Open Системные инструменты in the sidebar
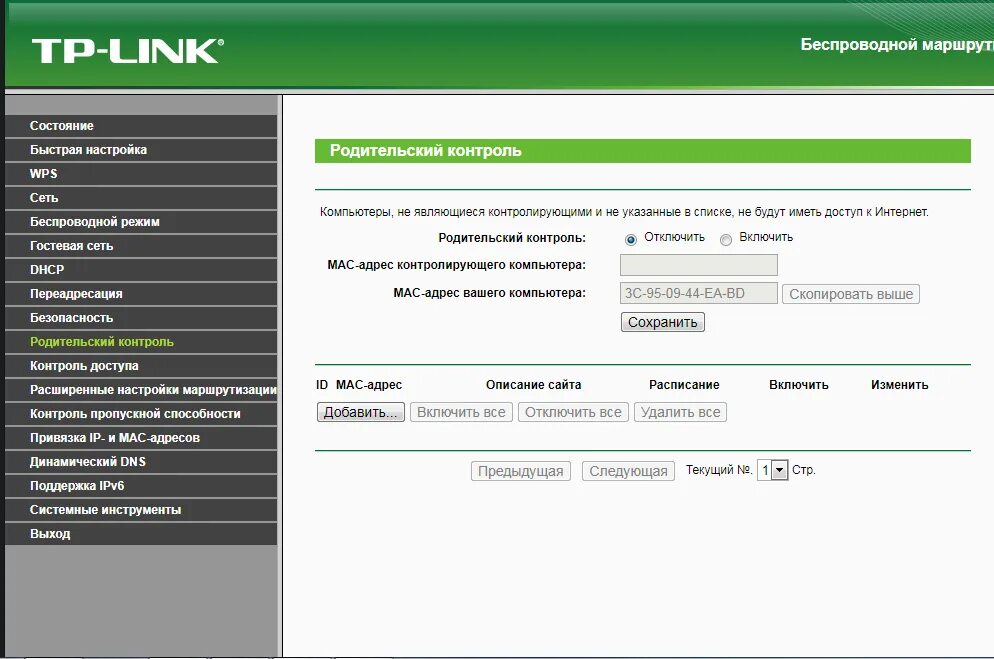Viewport: 994px width, 659px height. pyautogui.click(x=141, y=510)
